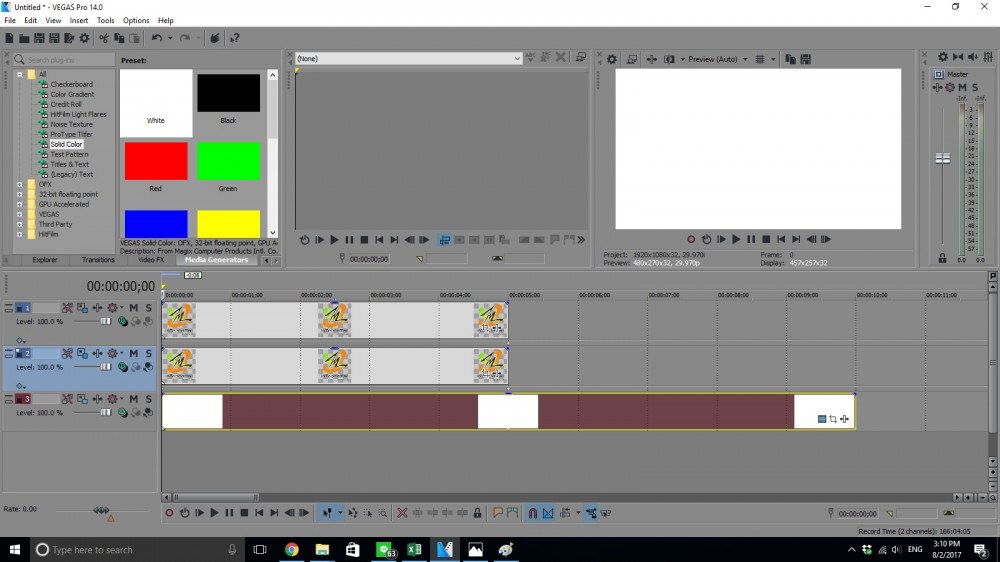
Task: Save the project with disk icon
Action: (x=39, y=38)
